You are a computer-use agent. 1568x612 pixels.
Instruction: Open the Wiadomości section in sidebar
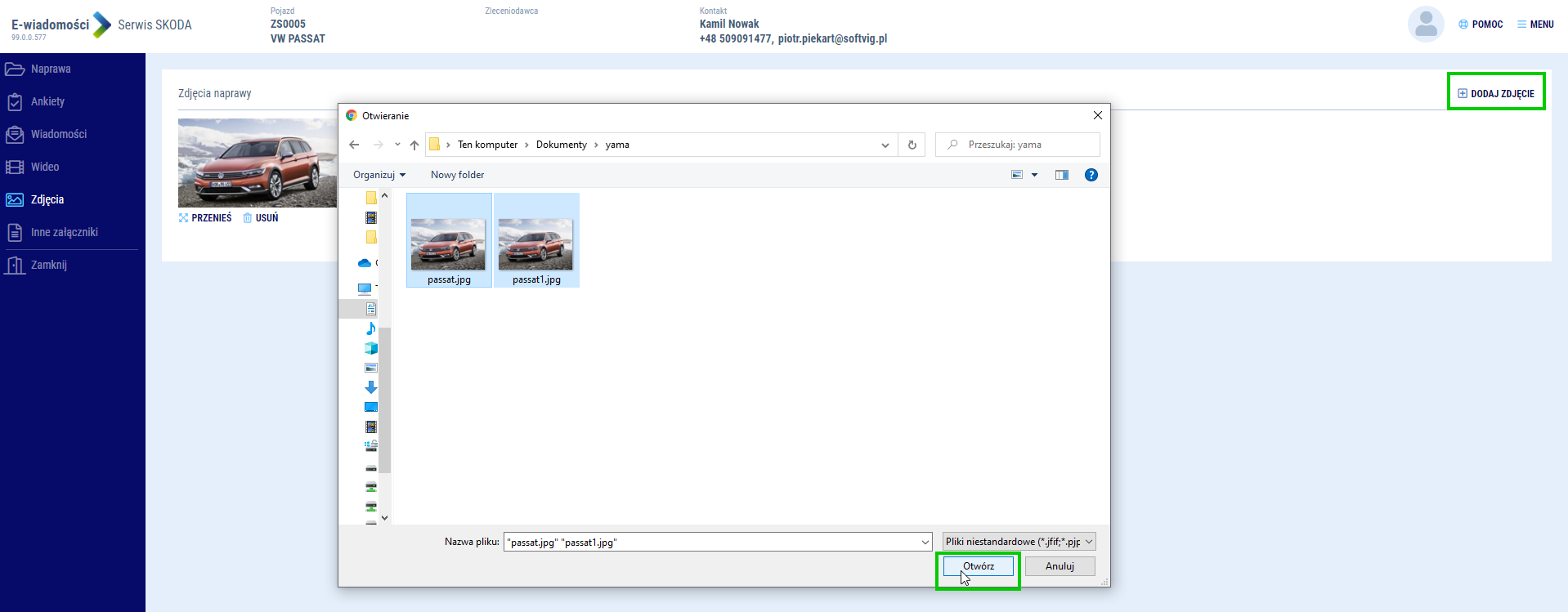(58, 134)
